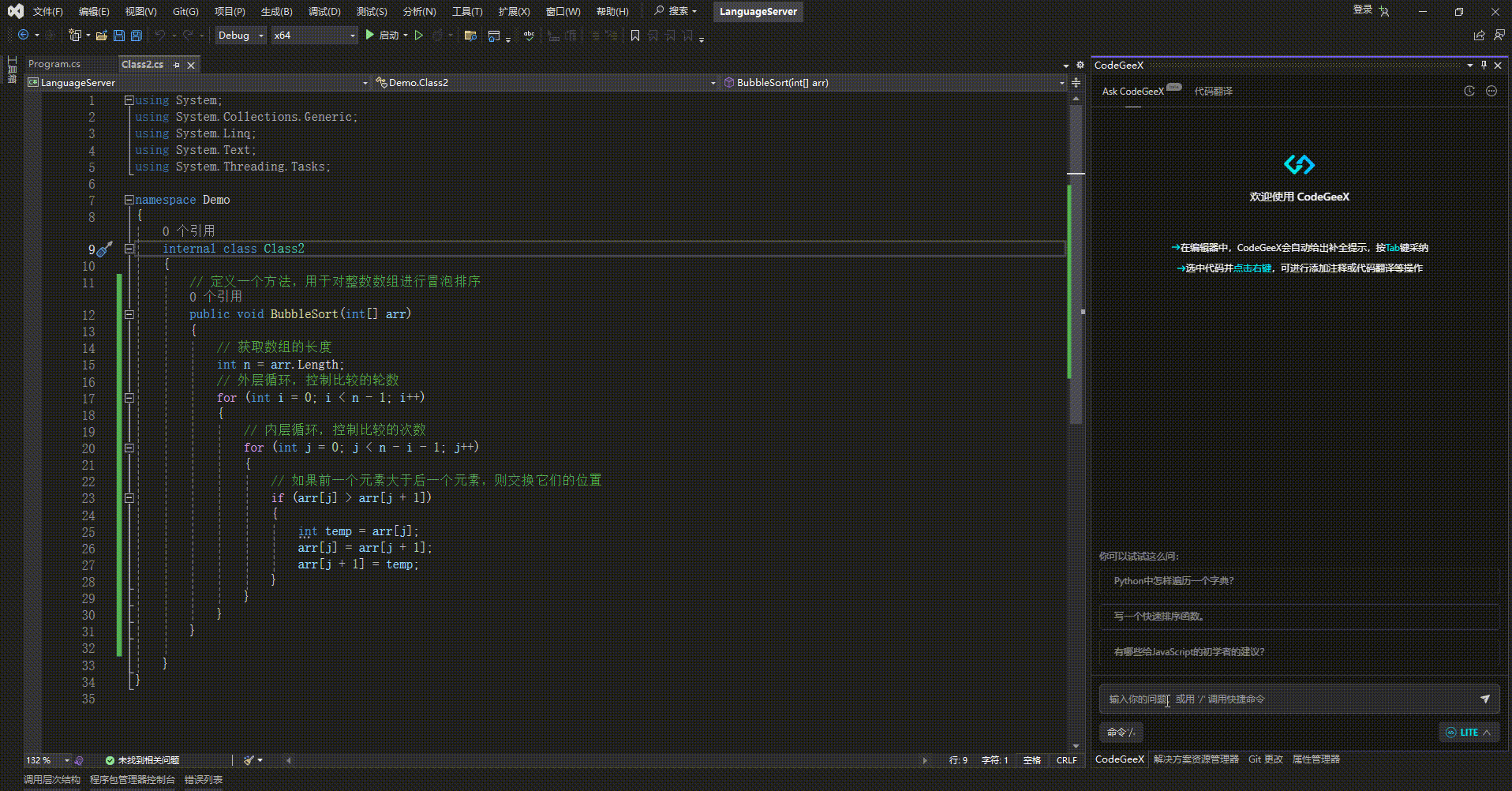Open the LanguageServer project navigation dropdown
This screenshot has width=1512, height=791.
pyautogui.click(x=197, y=82)
